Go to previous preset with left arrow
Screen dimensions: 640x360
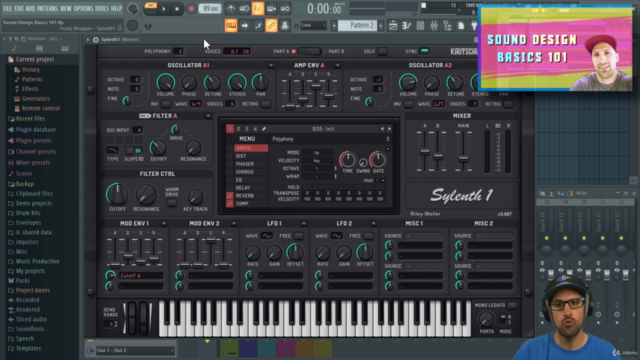pos(382,129)
